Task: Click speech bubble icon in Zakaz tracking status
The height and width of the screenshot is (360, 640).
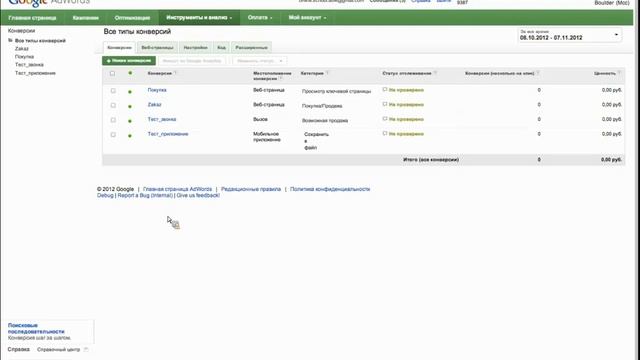Action: [x=384, y=104]
